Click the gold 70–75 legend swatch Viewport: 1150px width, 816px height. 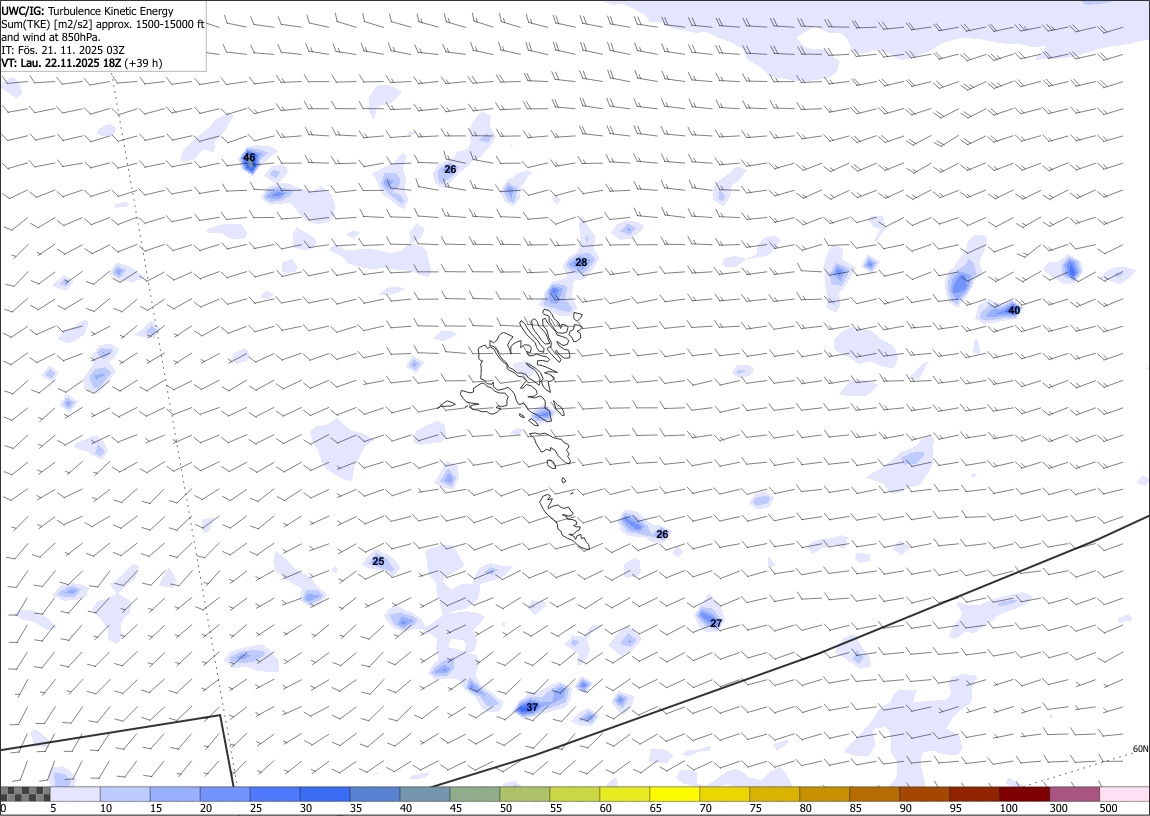point(725,794)
